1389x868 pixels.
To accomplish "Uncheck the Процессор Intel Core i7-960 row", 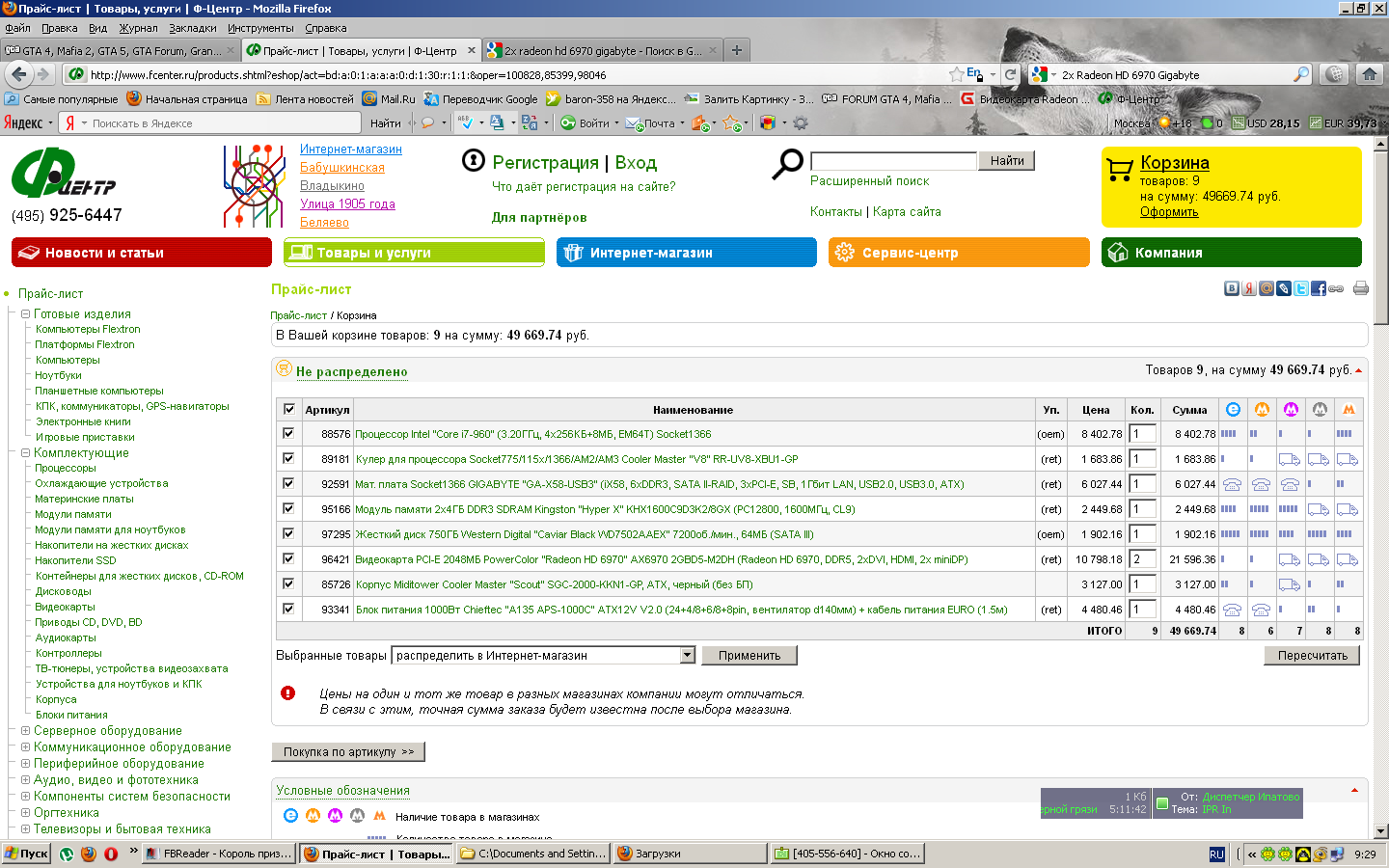I will click(288, 433).
